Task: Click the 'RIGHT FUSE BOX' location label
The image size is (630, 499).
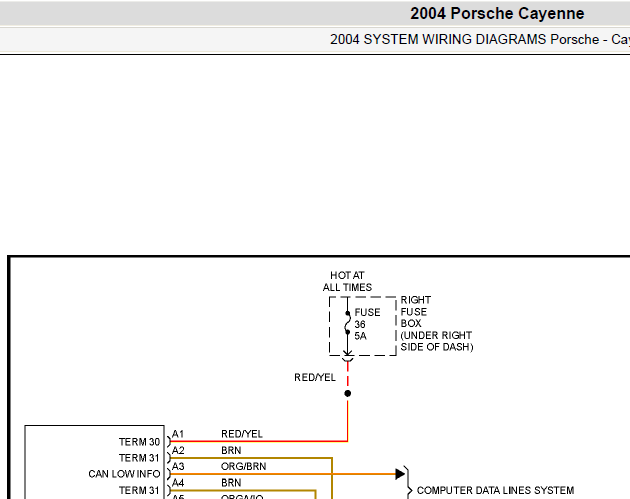Action: click(x=436, y=323)
